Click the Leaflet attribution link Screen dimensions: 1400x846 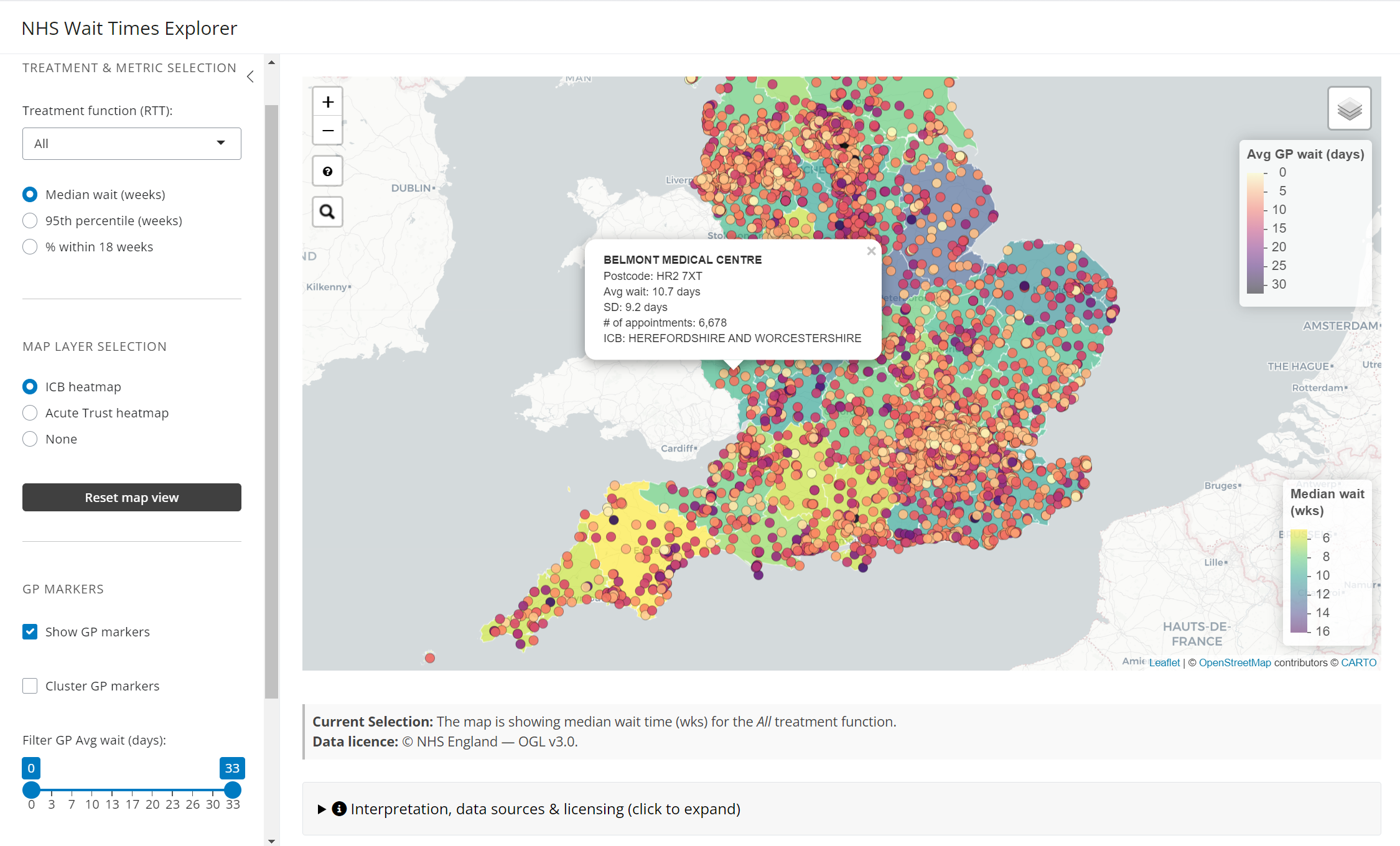pyautogui.click(x=1164, y=662)
